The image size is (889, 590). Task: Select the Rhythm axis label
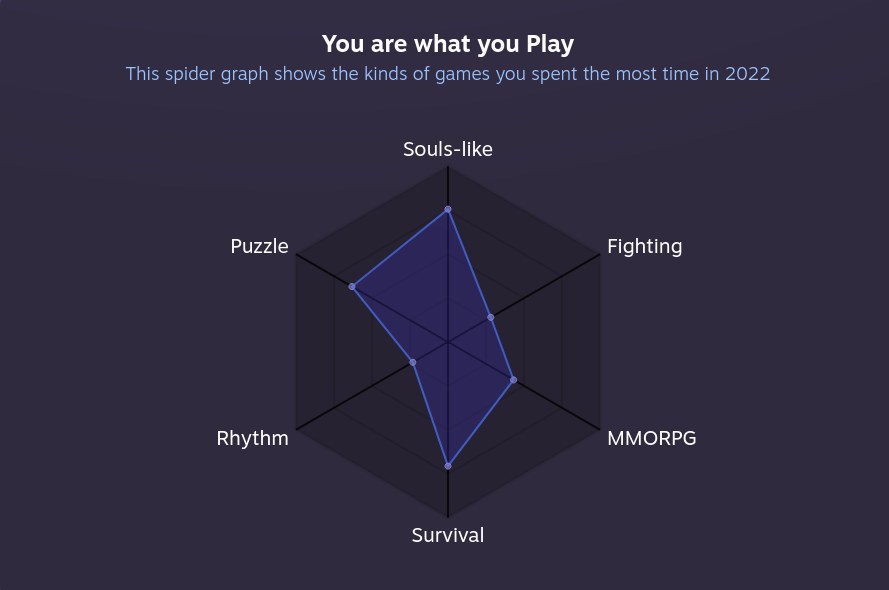[x=252, y=439]
